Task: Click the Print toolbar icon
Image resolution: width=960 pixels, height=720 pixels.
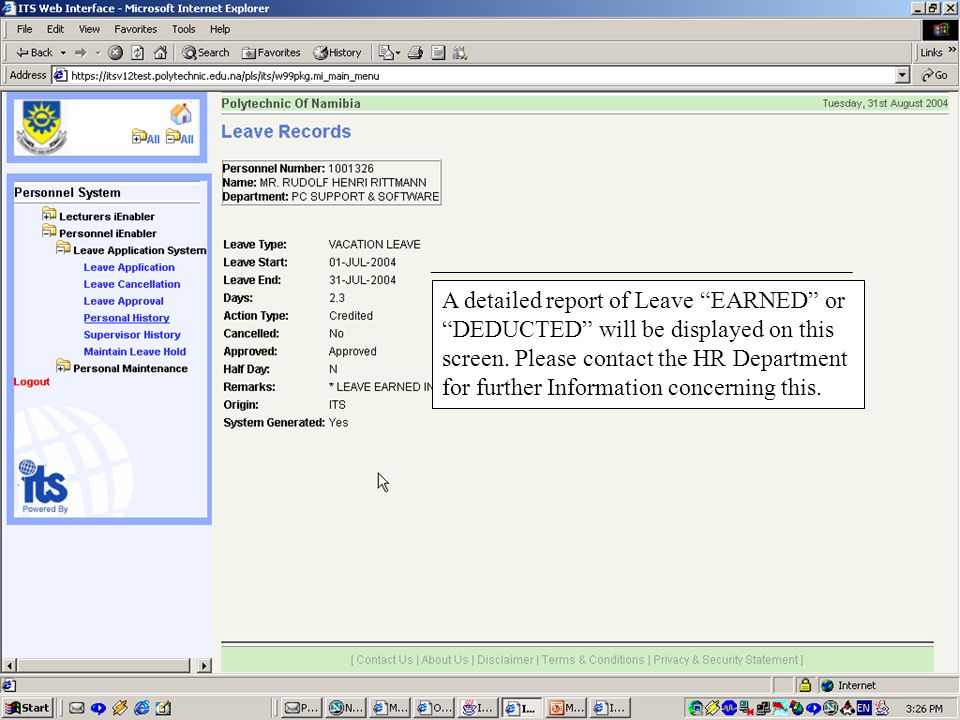Action: 415,53
